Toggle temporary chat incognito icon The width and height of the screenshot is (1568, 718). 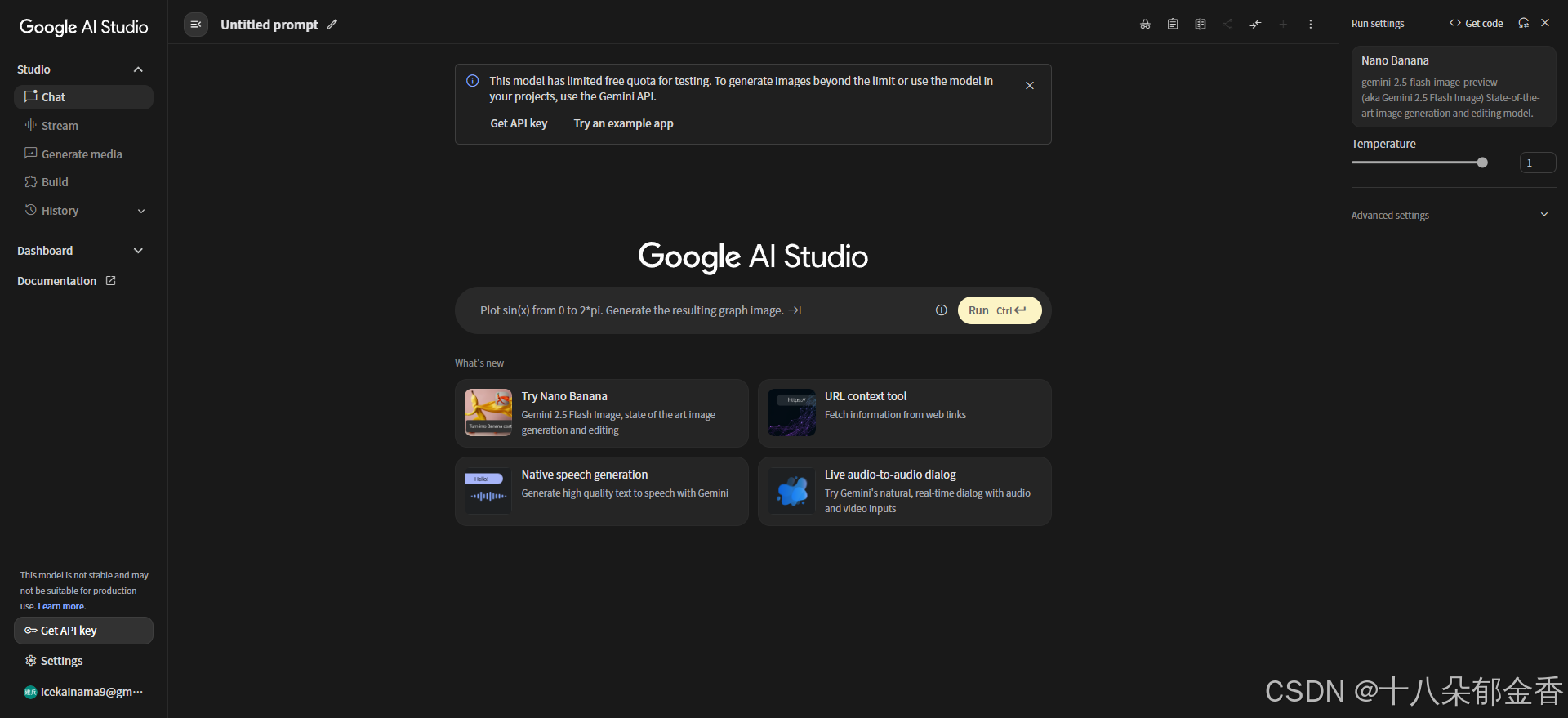tap(1145, 25)
